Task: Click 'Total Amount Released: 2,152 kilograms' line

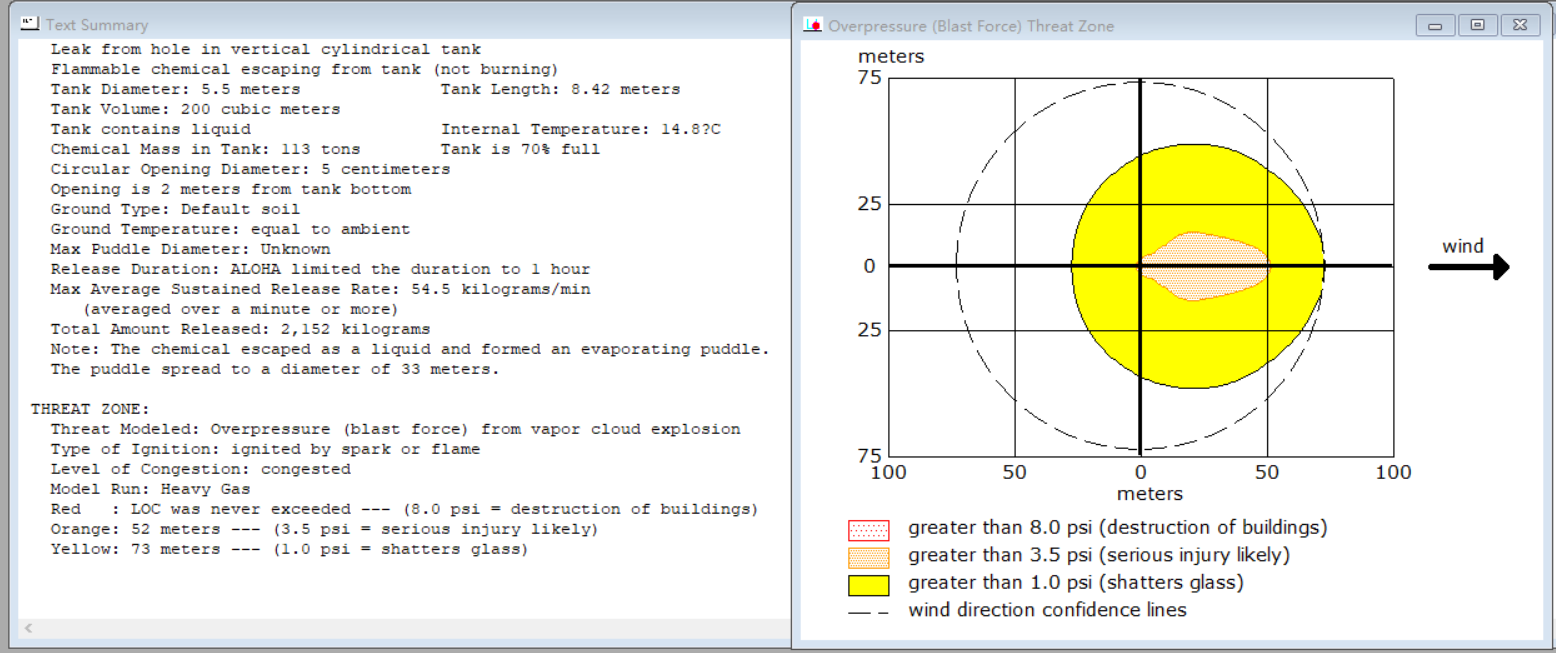Action: point(240,329)
